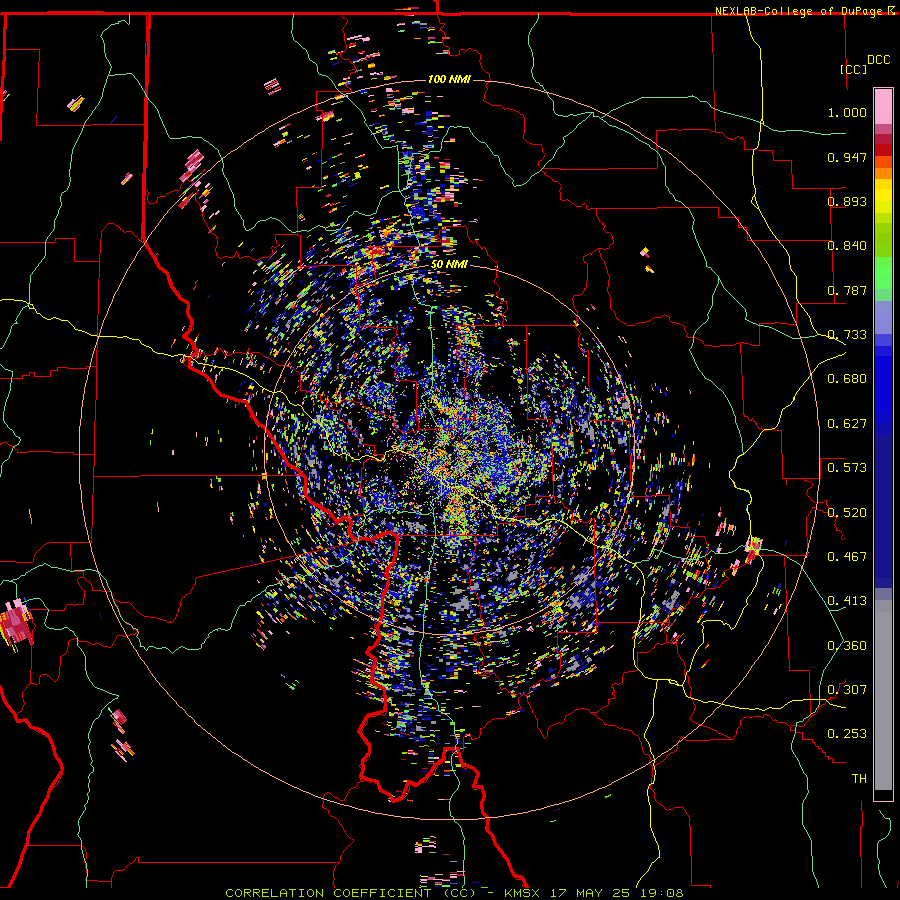Click the 0.413 scale value
The image size is (900, 900).
[847, 601]
